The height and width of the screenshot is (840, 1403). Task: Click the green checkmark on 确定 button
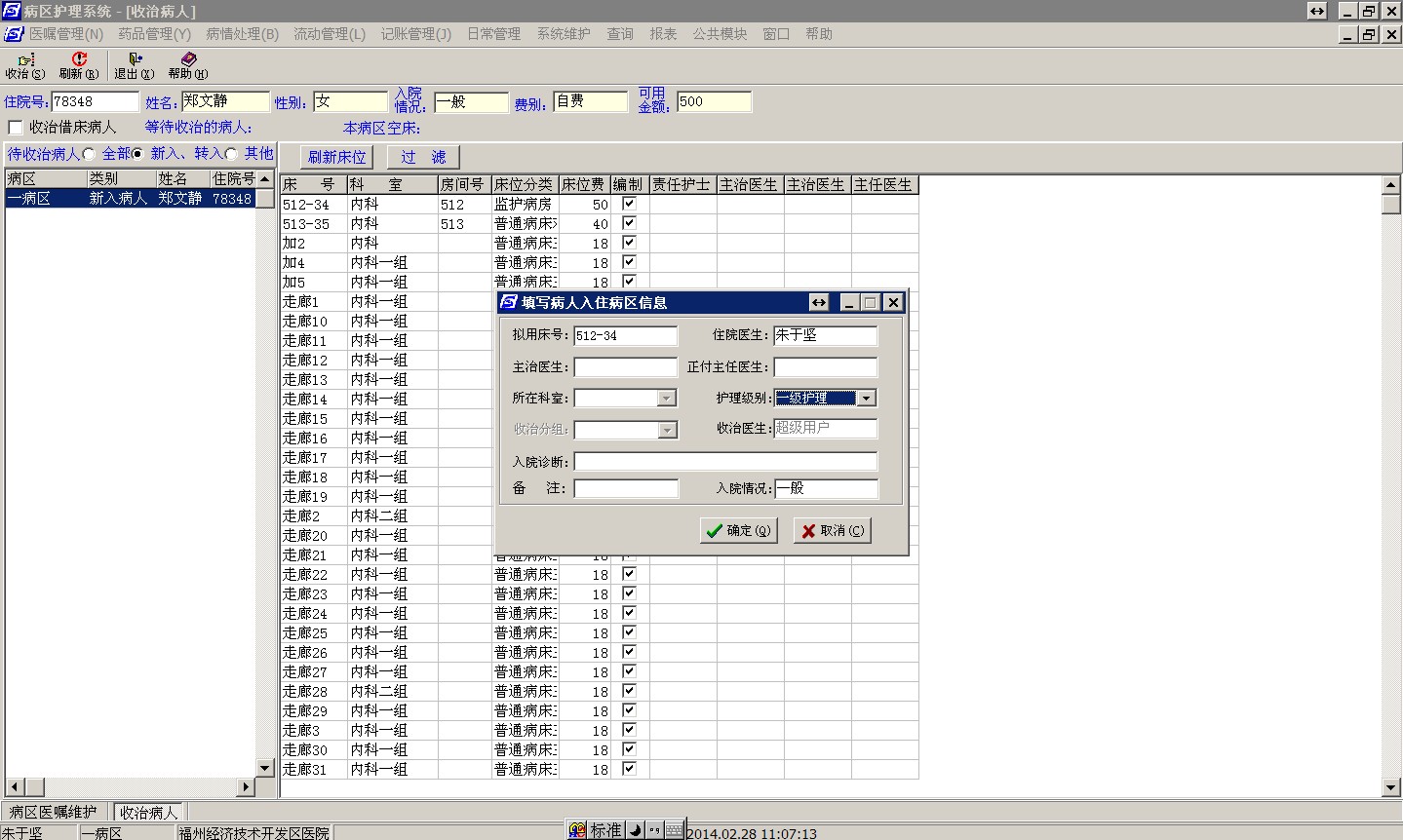(x=715, y=531)
